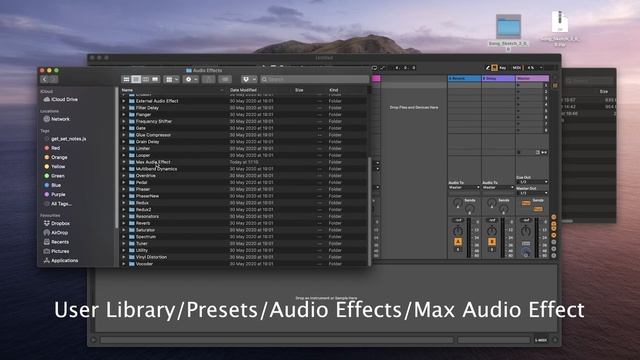Image resolution: width=640 pixels, height=360 pixels.
Task: Open iCloud Drive in the sidebar
Action: click(x=60, y=99)
